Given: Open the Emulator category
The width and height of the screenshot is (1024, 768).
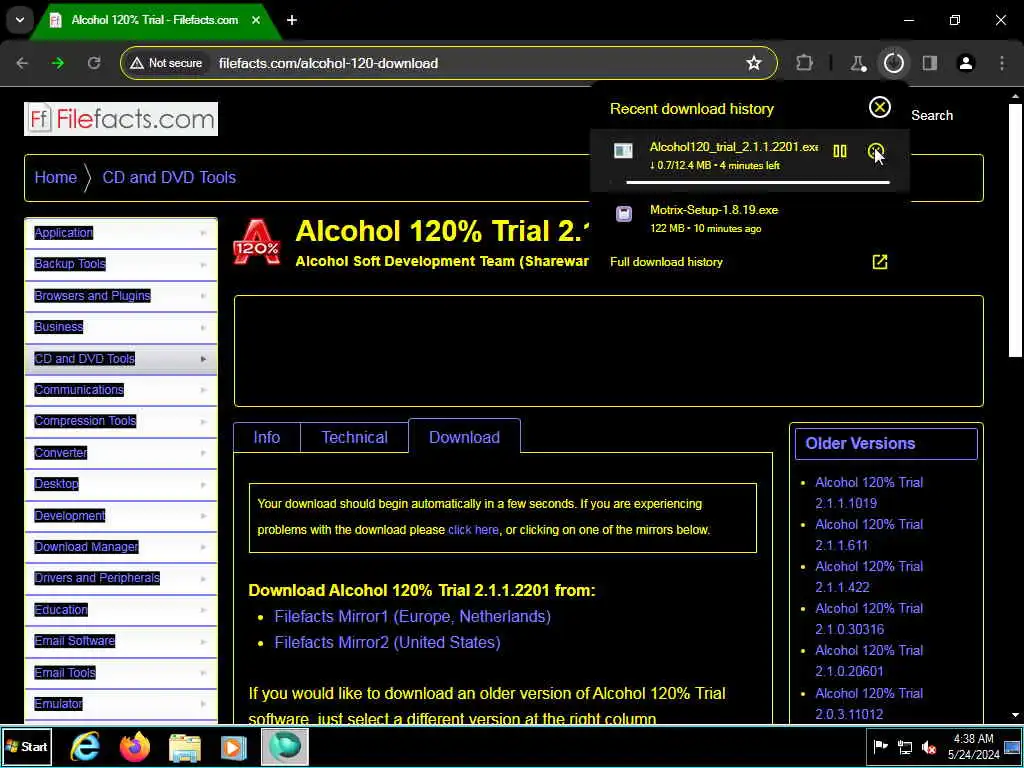Looking at the screenshot, I should [x=58, y=703].
